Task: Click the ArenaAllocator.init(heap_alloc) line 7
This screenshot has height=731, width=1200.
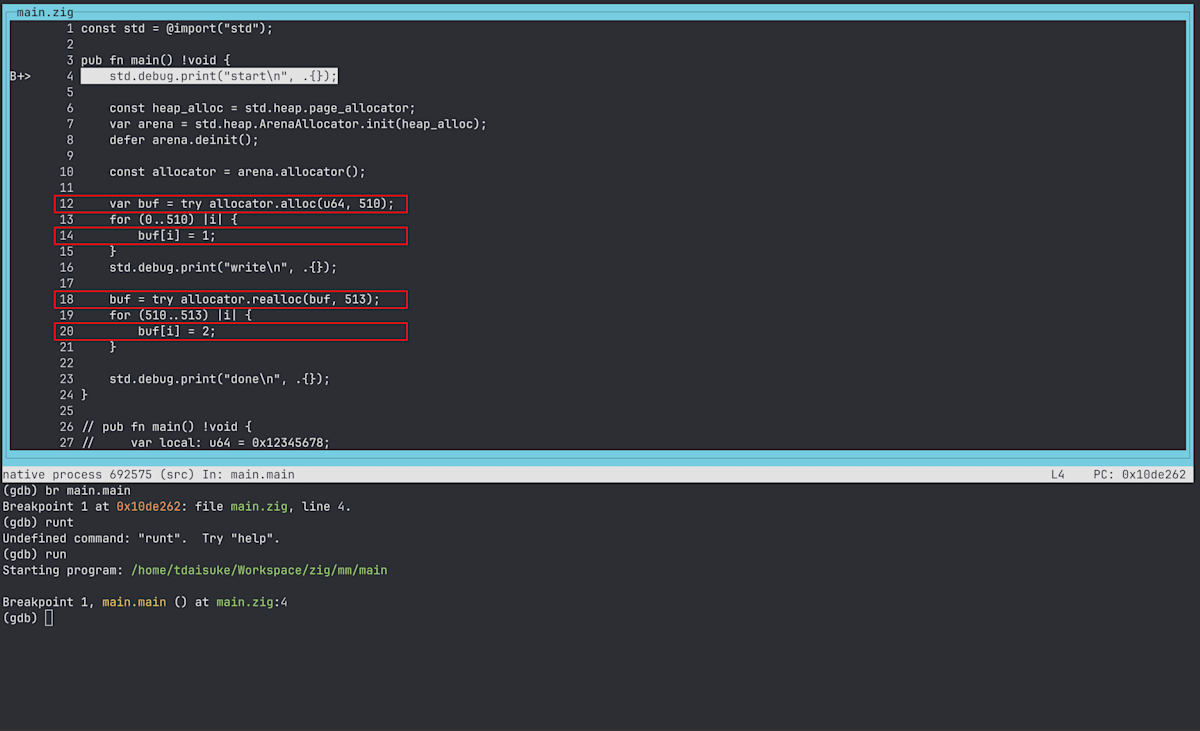Action: click(x=298, y=124)
